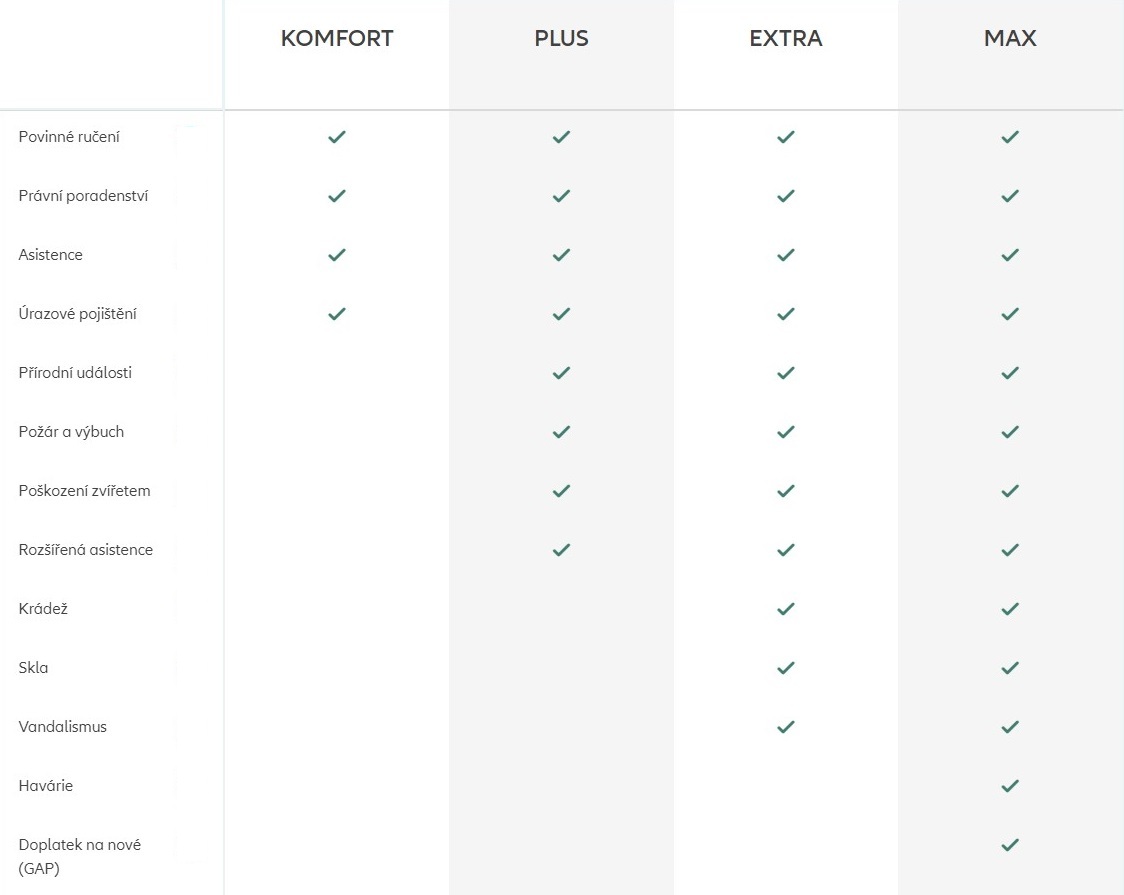Click the KOMFORT checkmark for Povinné ručení
This screenshot has width=1124, height=895.
pos(337,137)
